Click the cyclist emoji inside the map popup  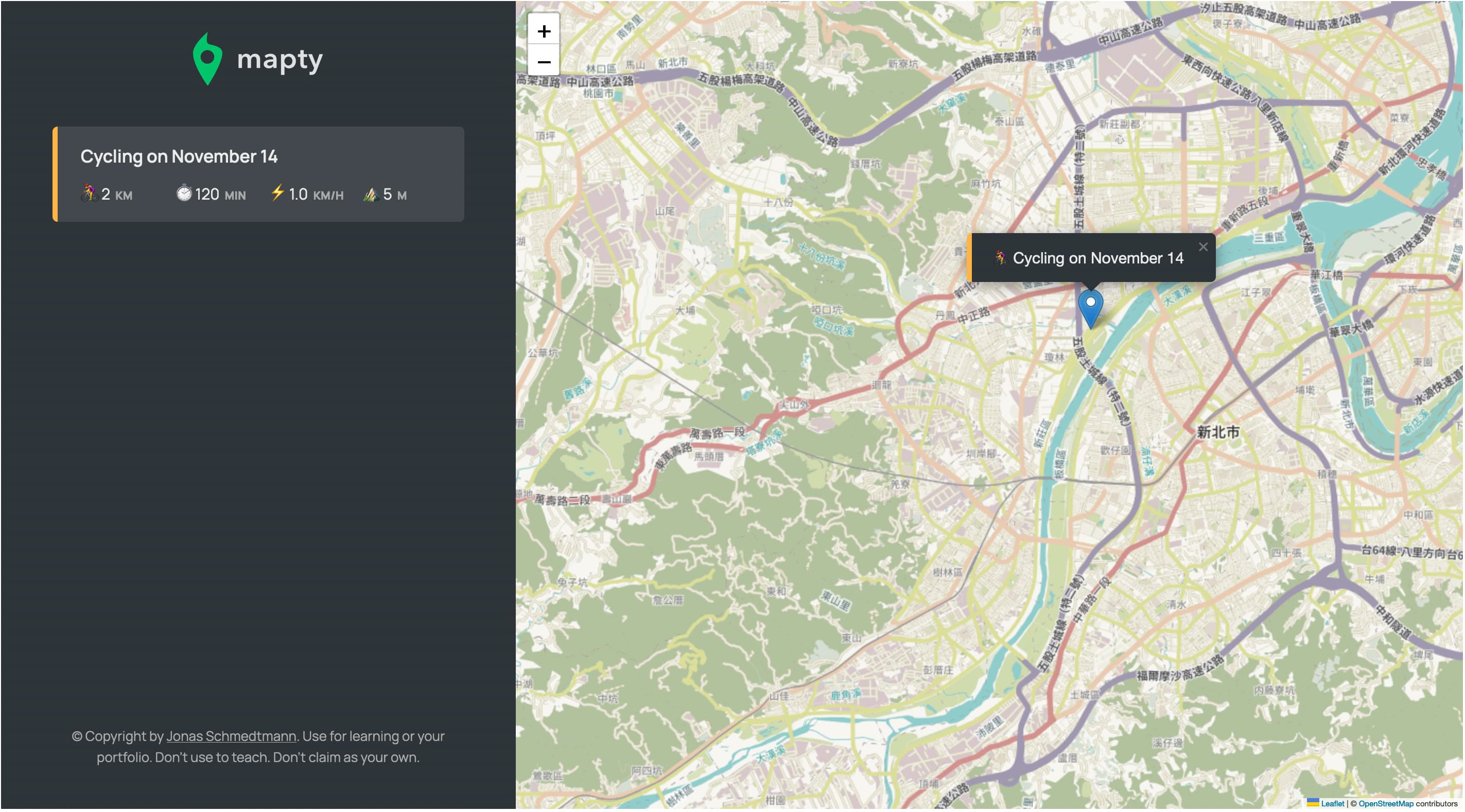coord(1000,258)
